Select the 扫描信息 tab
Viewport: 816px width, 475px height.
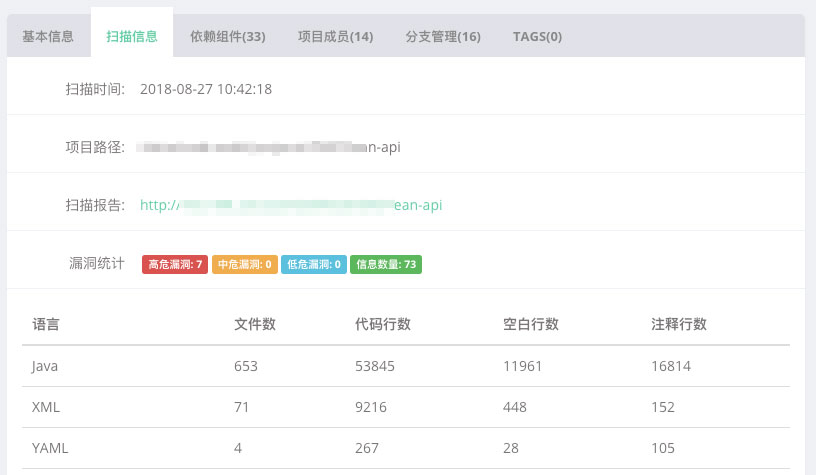click(132, 36)
